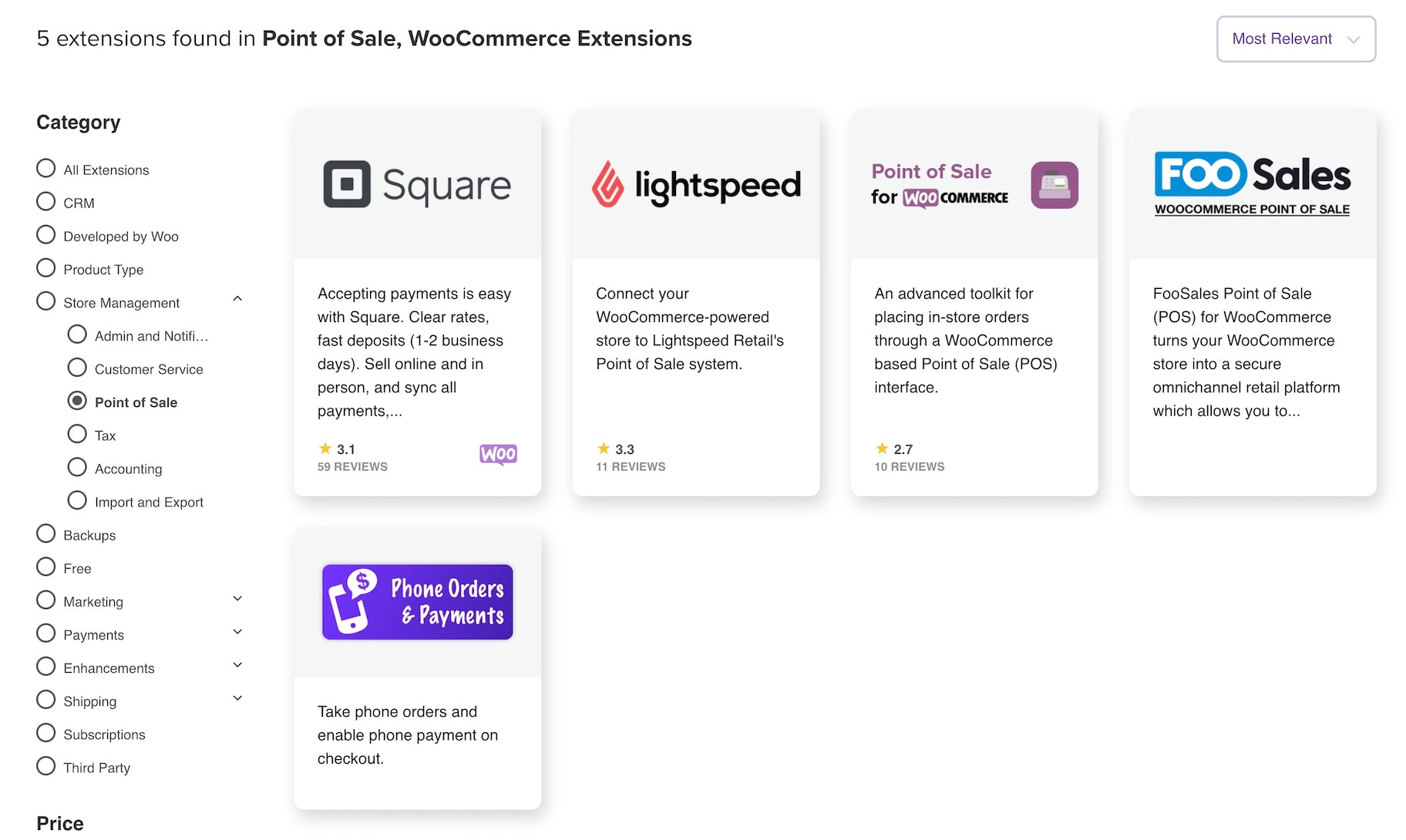
Task: Collapse the Store Management category
Action: 237,300
